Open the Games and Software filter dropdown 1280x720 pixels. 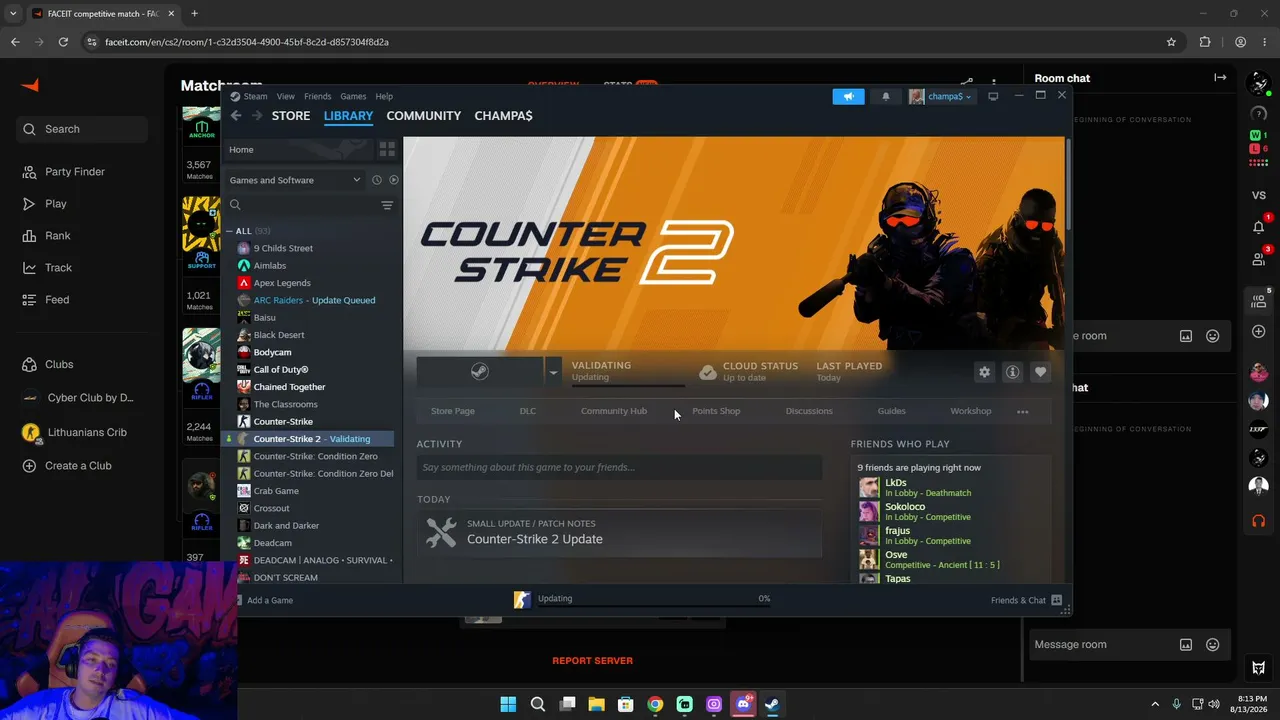[x=295, y=180]
